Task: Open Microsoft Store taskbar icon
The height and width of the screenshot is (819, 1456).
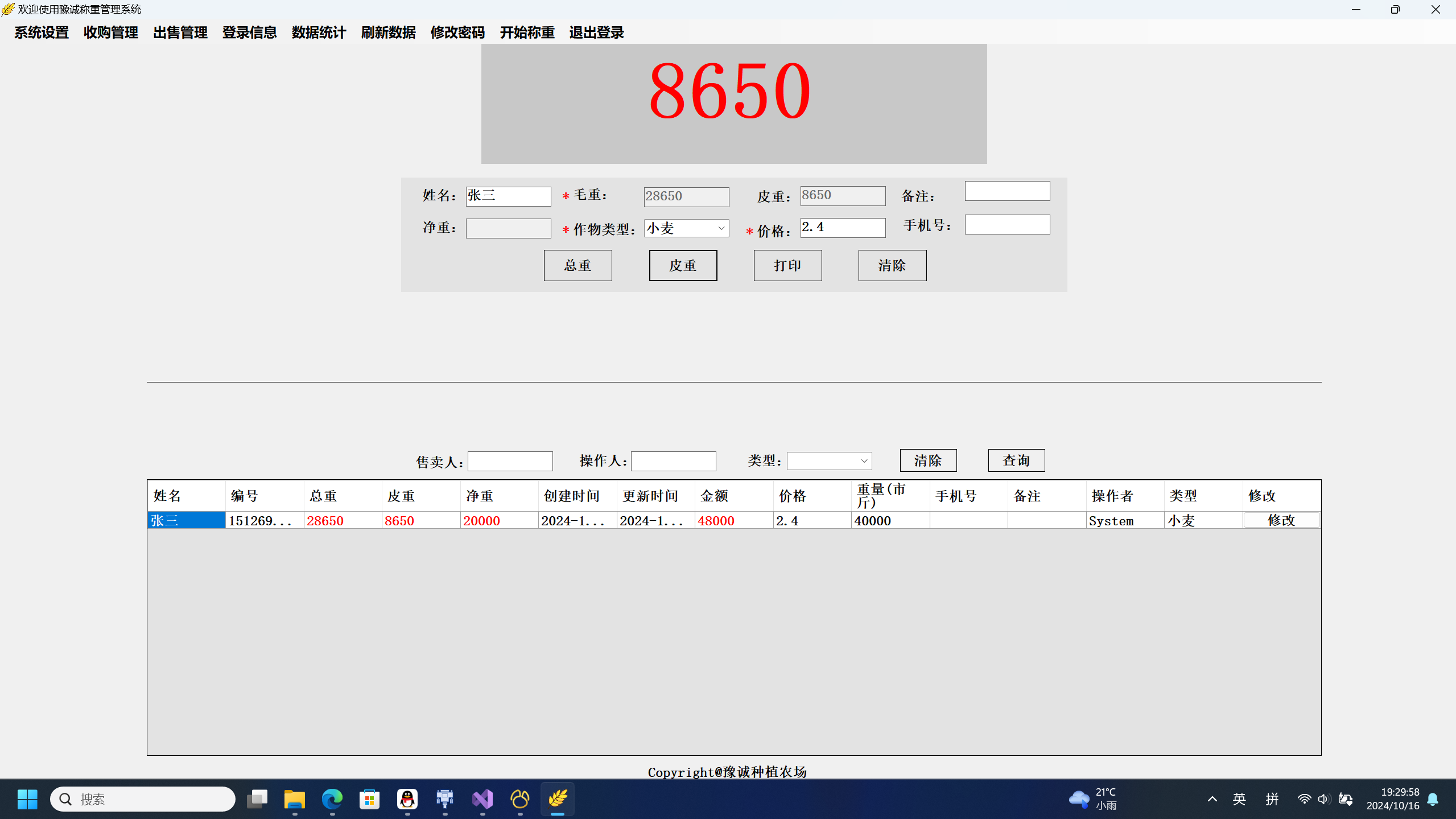Action: coord(369,799)
